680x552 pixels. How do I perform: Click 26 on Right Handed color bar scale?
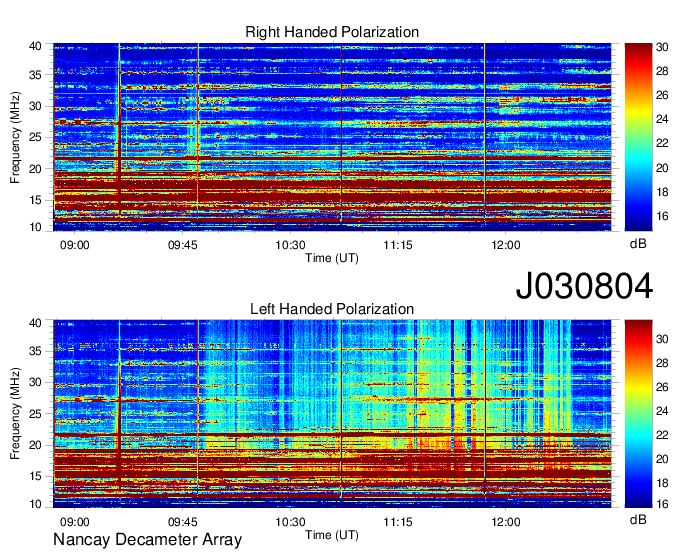[662, 95]
